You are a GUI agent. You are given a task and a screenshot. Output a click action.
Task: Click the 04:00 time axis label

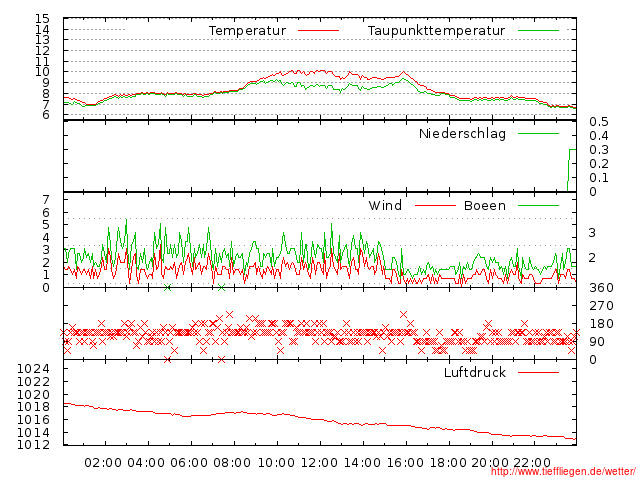tap(146, 463)
